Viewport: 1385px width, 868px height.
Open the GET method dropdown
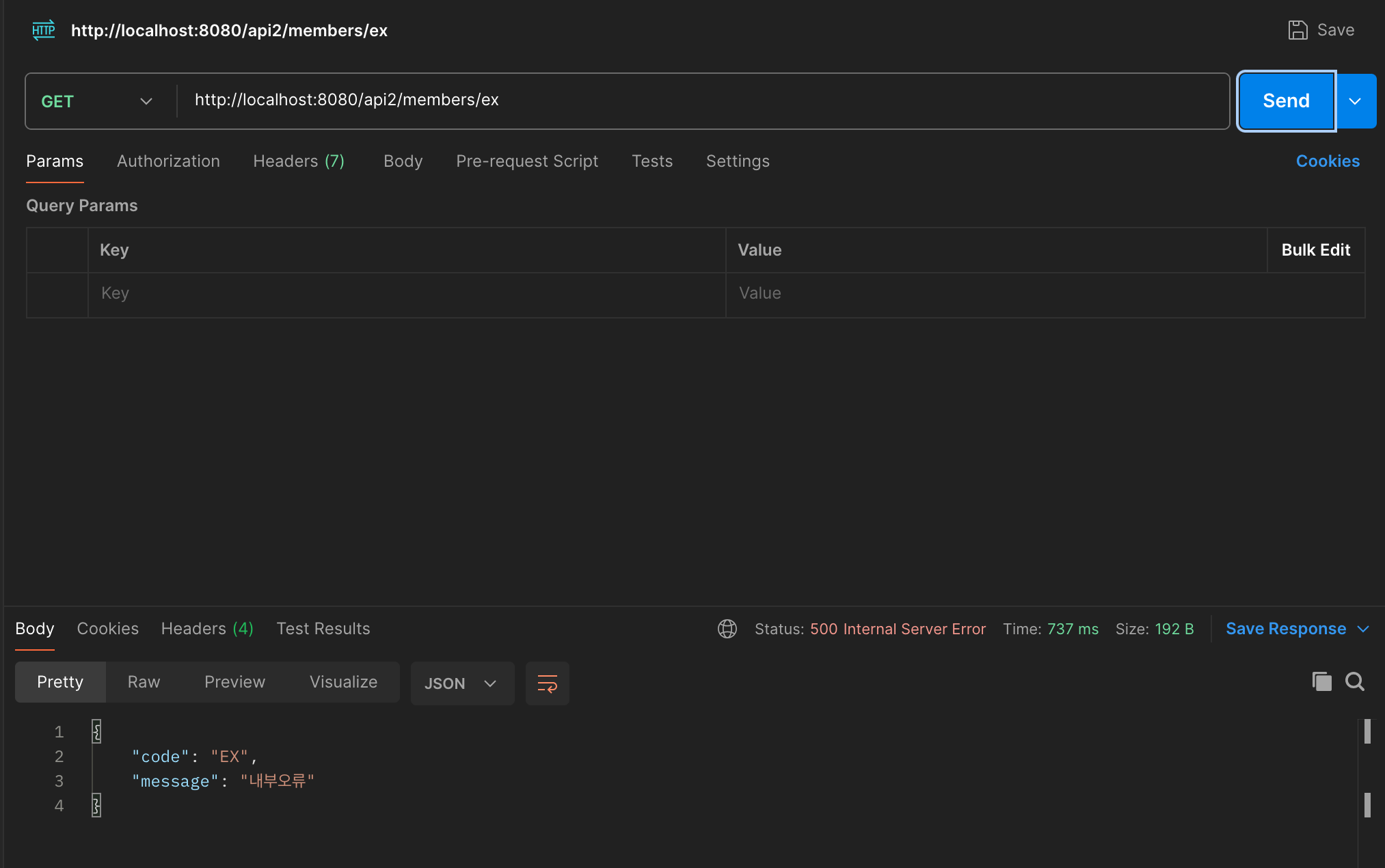click(x=96, y=101)
